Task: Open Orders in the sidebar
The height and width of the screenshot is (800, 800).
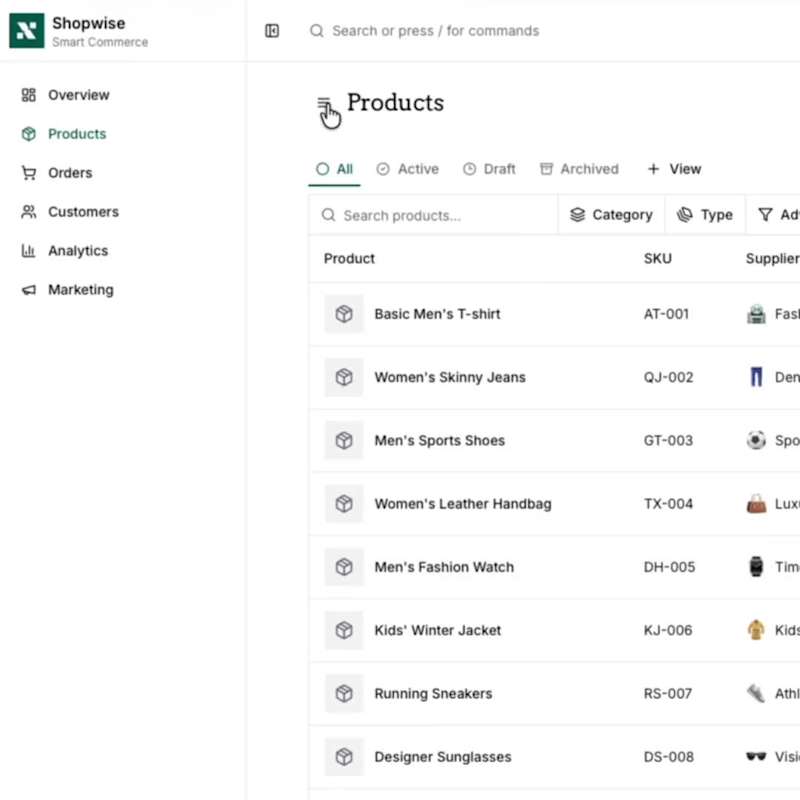Action: point(70,173)
